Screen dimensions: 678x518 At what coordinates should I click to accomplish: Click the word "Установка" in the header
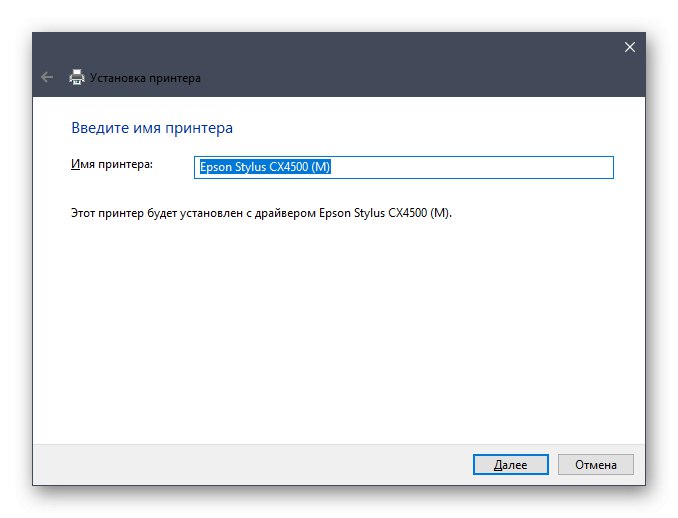118,77
